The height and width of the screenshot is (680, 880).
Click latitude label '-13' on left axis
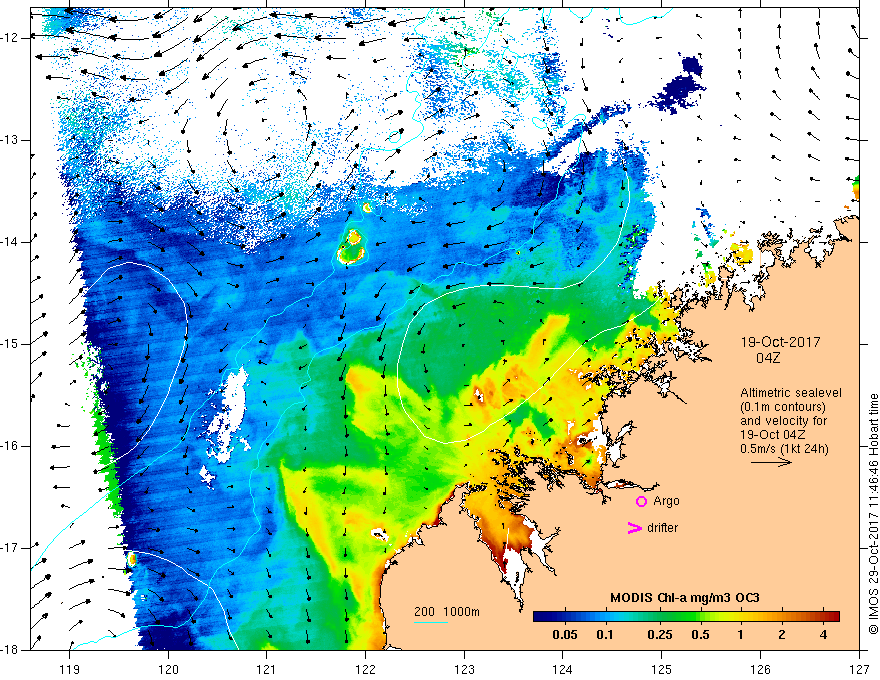10,140
